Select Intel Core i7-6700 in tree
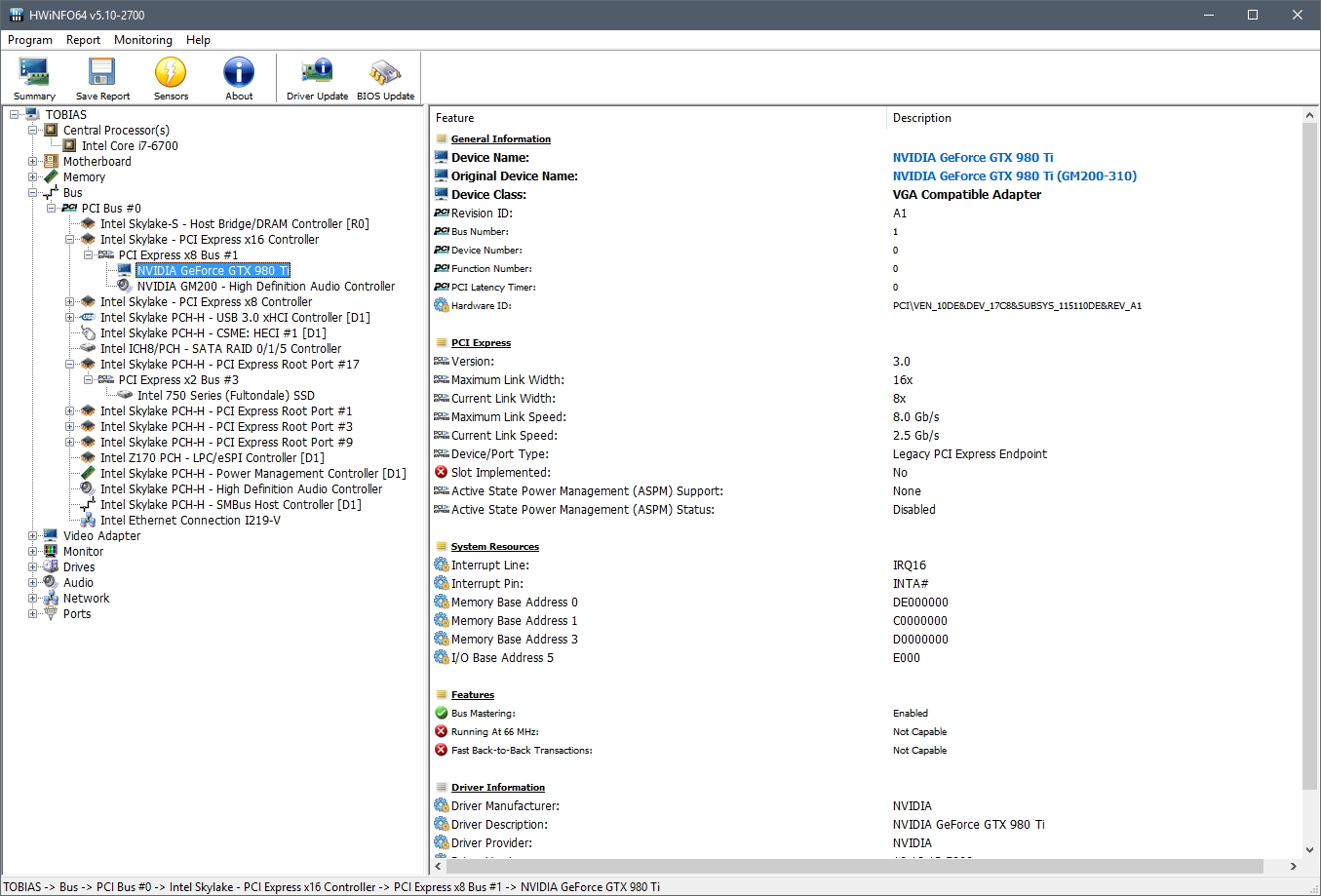This screenshot has width=1321, height=896. (130, 146)
